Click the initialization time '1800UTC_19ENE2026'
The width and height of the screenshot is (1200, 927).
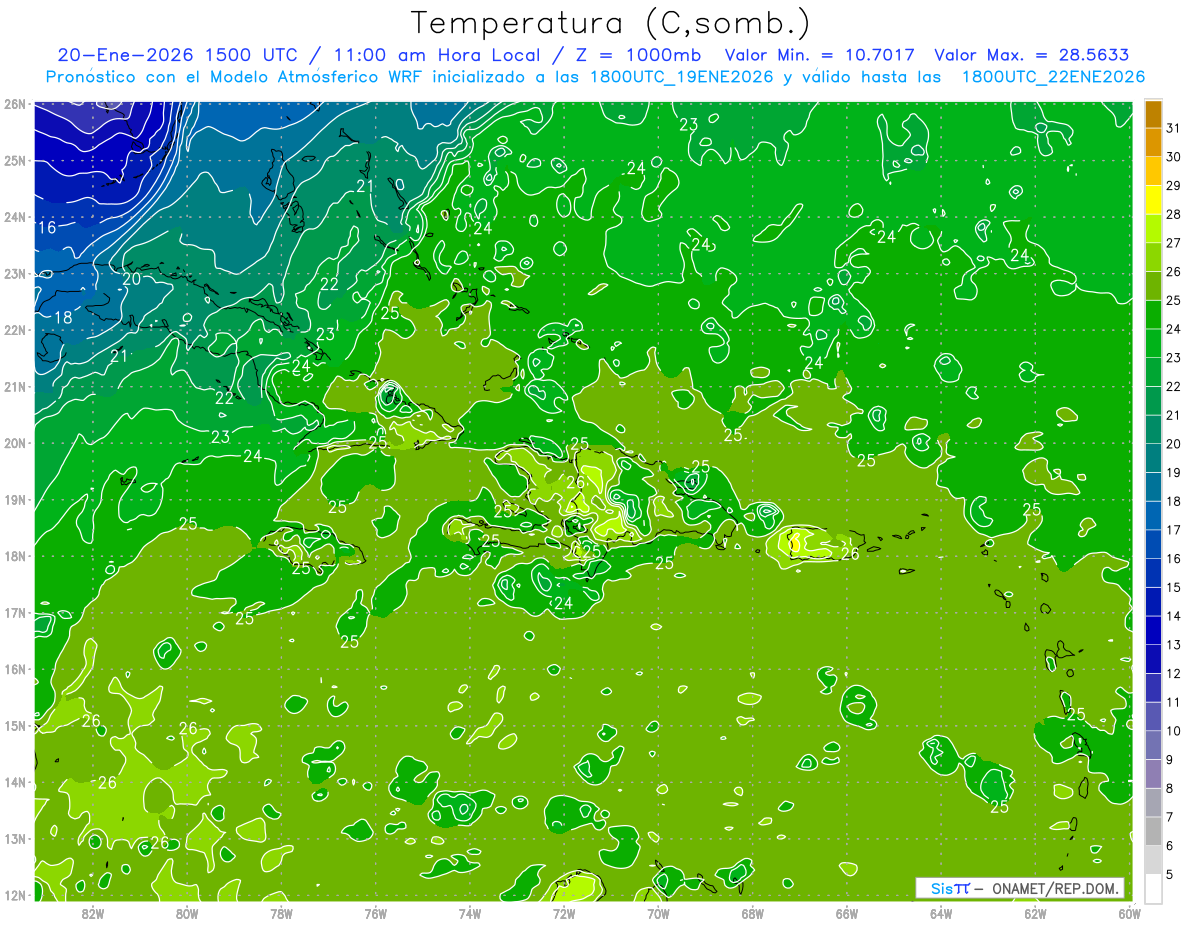682,77
